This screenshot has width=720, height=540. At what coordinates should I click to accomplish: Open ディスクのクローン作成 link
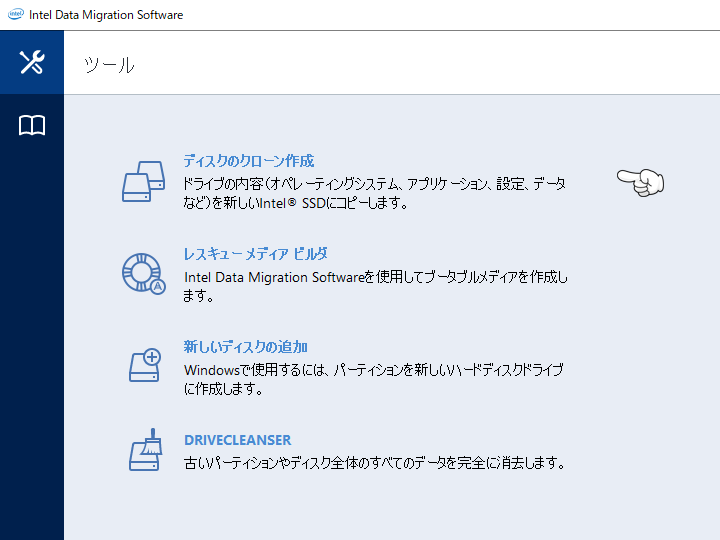pos(248,161)
